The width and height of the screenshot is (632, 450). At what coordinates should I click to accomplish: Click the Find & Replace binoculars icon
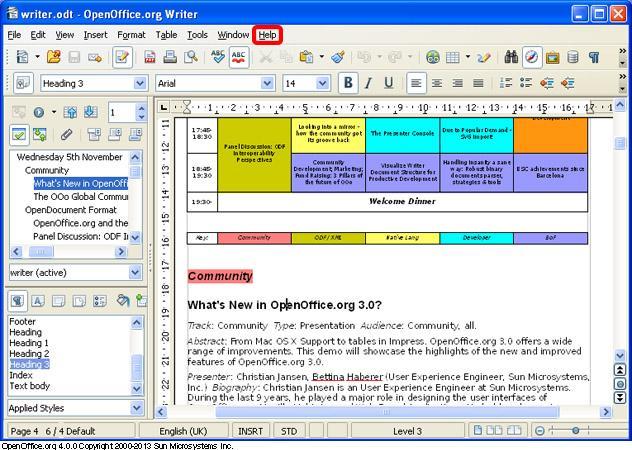(511, 58)
